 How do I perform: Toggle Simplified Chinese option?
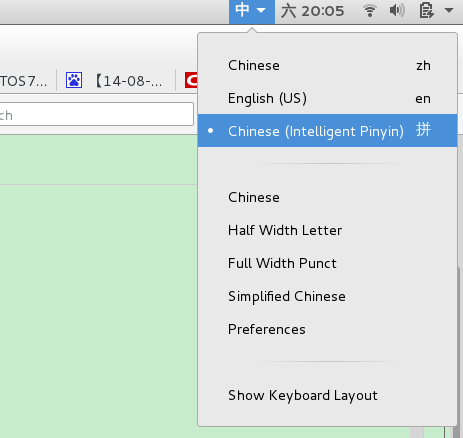pyautogui.click(x=327, y=296)
